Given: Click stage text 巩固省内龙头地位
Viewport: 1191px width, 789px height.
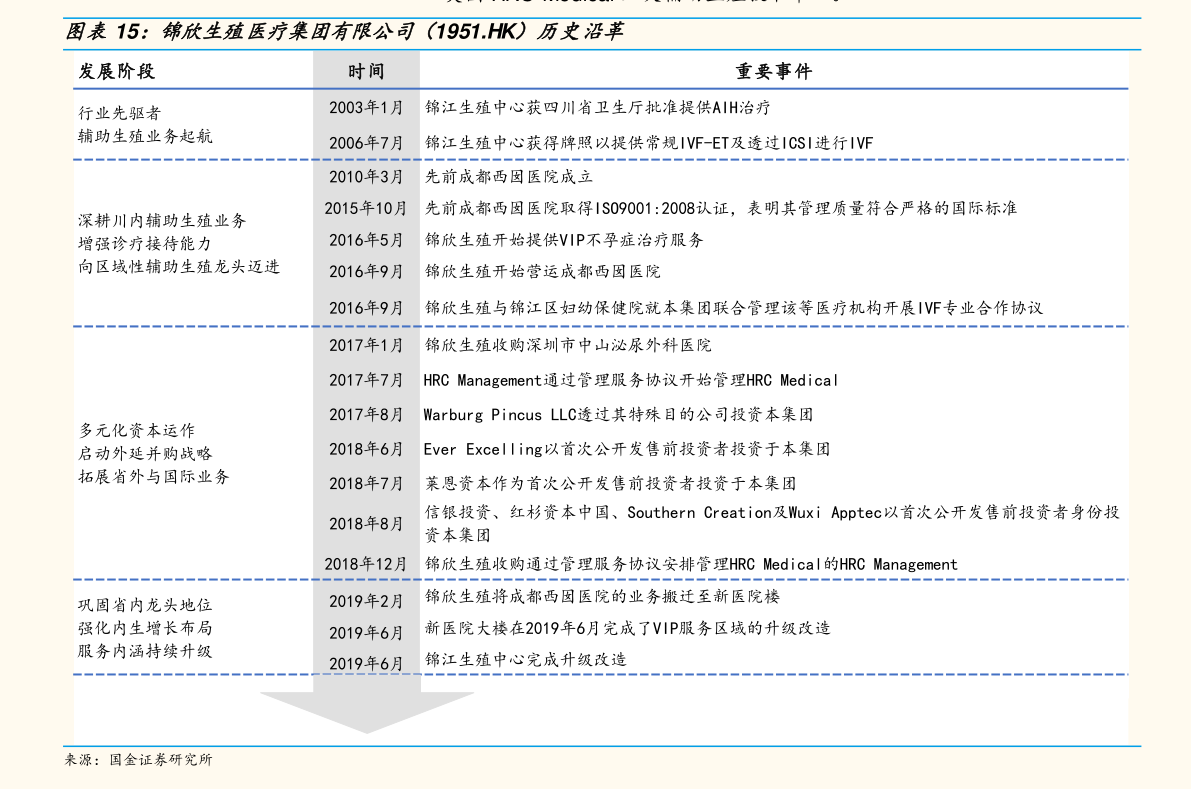Looking at the screenshot, I should pyautogui.click(x=145, y=605).
